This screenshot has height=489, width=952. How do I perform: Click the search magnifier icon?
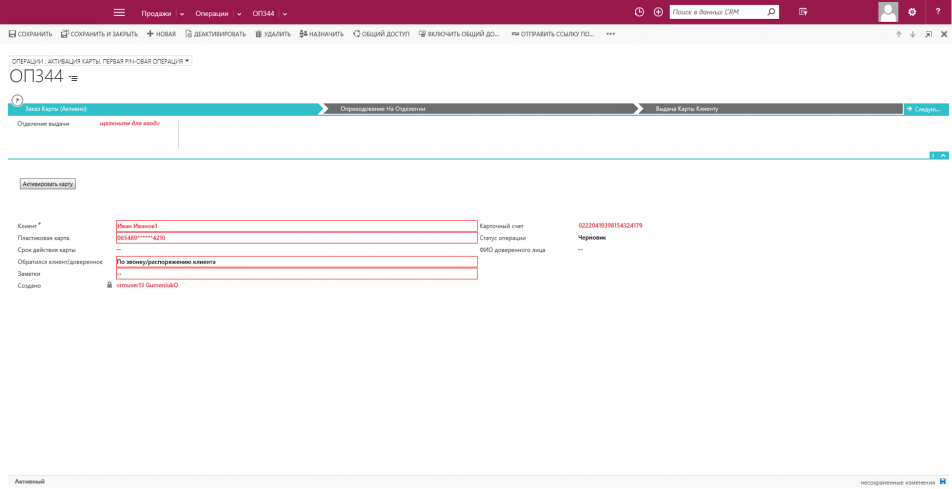click(771, 12)
